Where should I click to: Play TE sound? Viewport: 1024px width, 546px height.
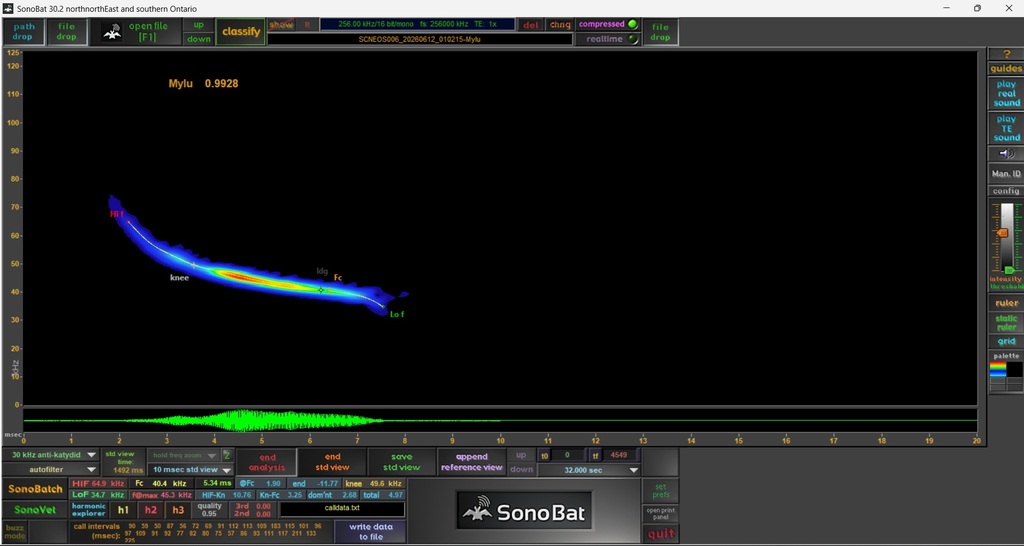[x=1006, y=128]
